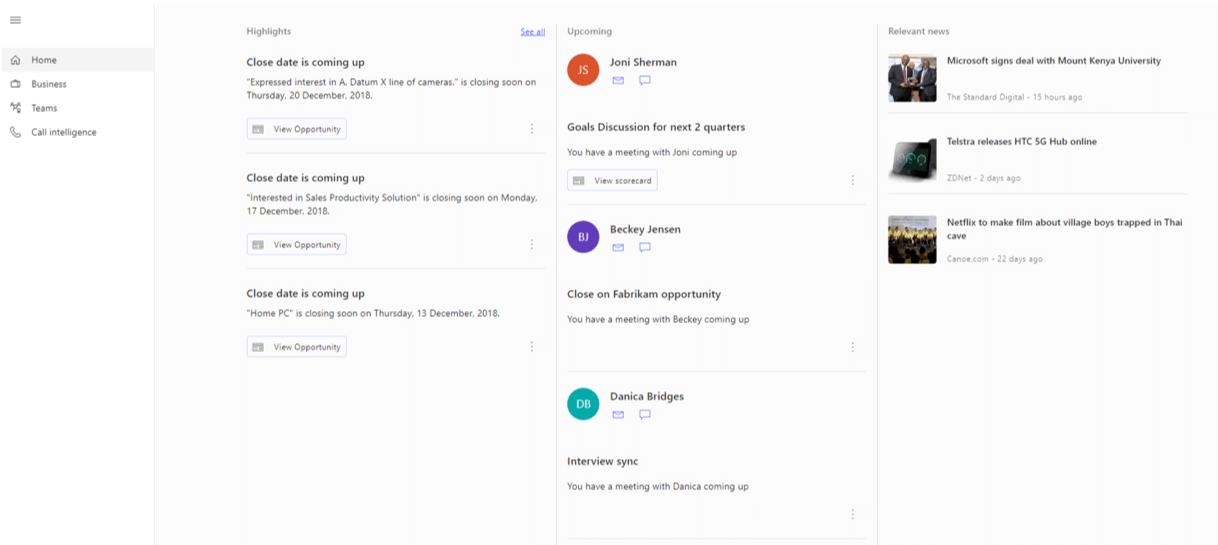The height and width of the screenshot is (545, 1218).
Task: Email Danica Bridges via envelope icon
Action: pos(618,414)
